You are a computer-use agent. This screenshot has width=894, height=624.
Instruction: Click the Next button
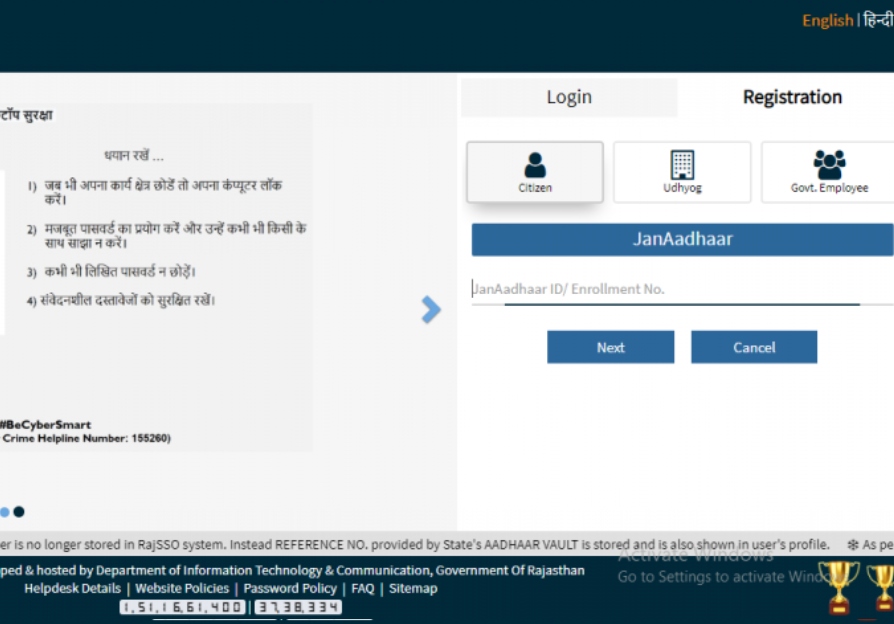click(610, 347)
